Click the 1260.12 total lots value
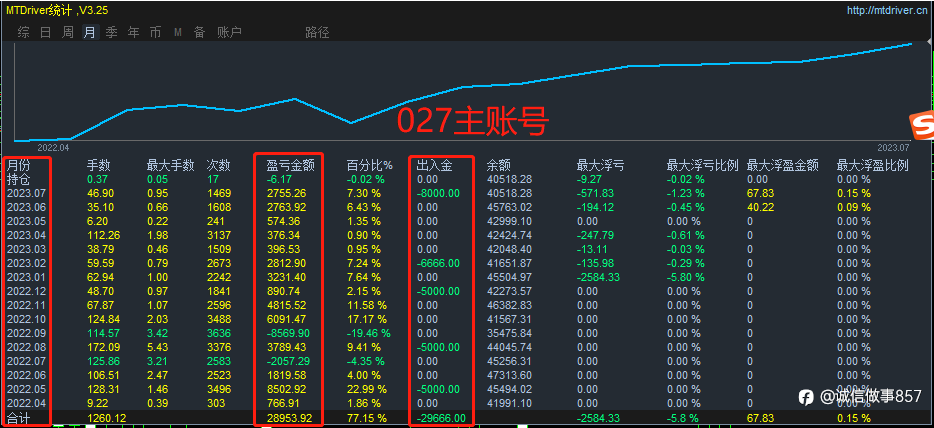Viewport: 934px width, 428px height. (107, 418)
